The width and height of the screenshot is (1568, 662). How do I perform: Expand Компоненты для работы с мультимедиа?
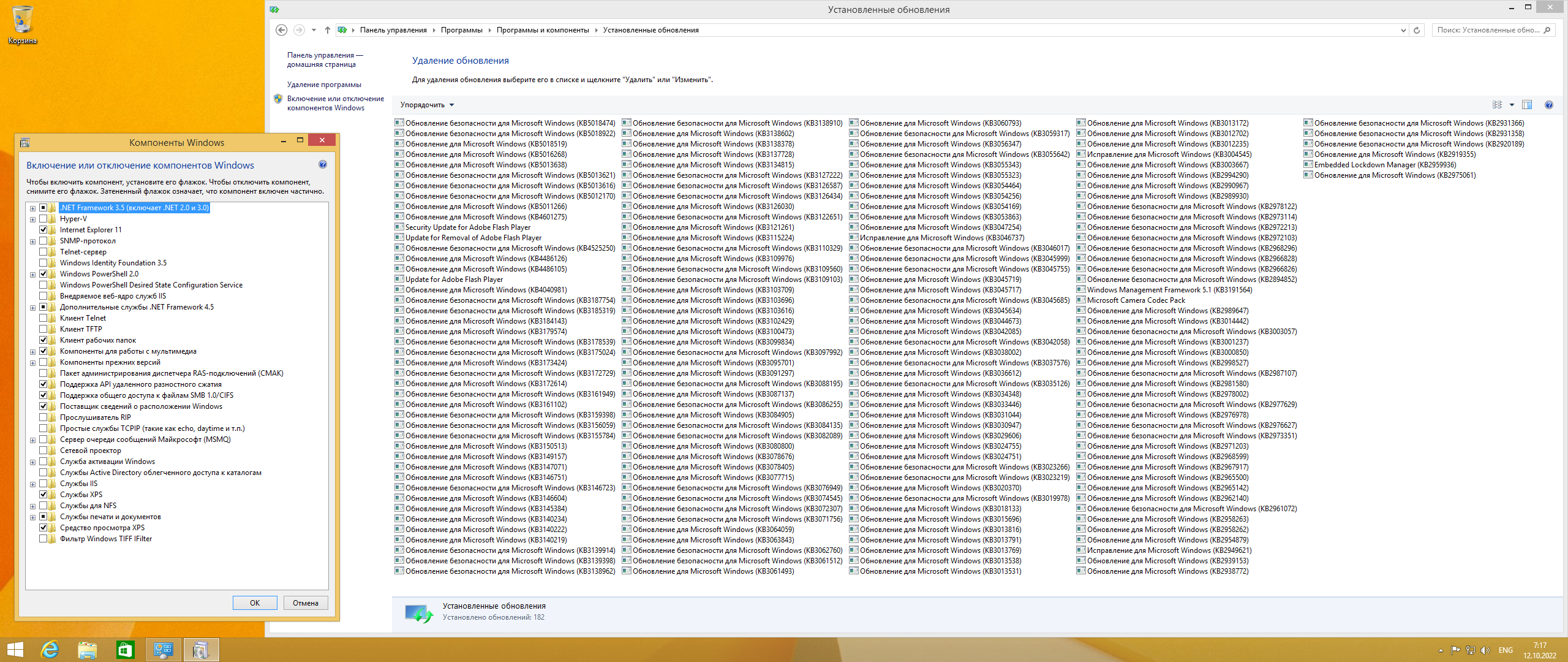pos(32,352)
